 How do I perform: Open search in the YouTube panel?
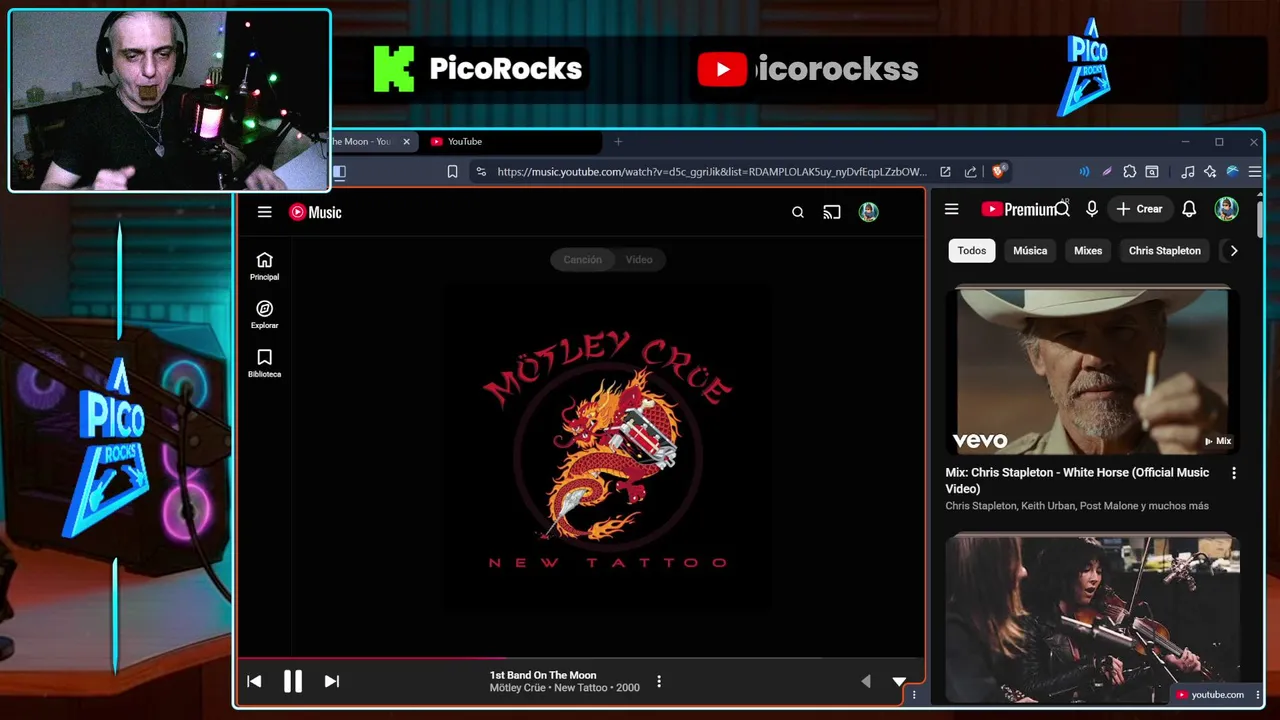click(1062, 209)
